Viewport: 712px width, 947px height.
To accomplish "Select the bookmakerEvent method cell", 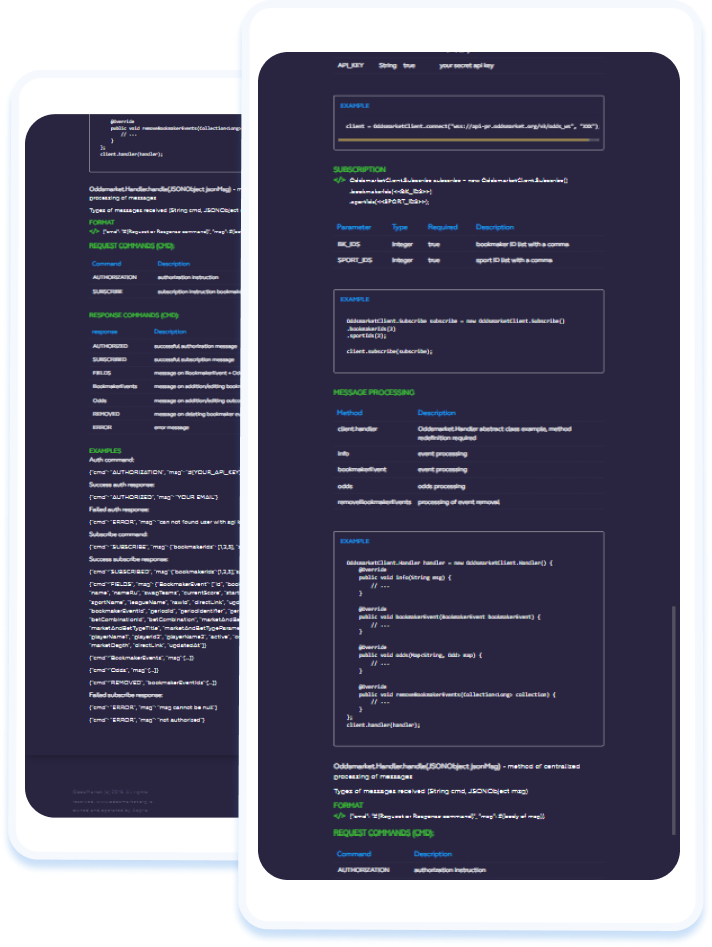I will (x=362, y=469).
